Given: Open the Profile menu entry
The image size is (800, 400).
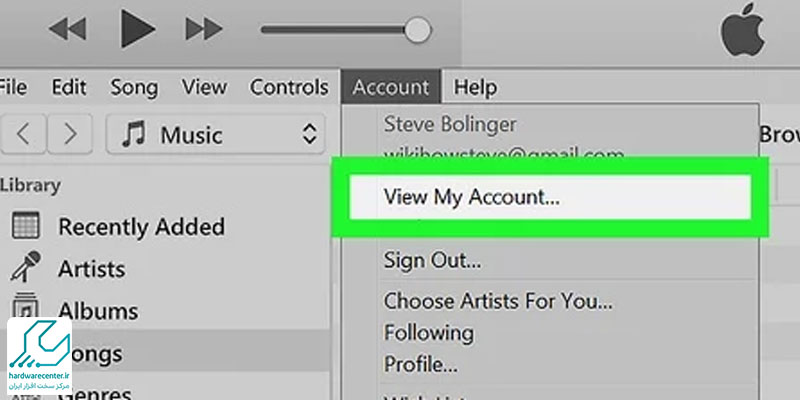Looking at the screenshot, I should pos(420,364).
